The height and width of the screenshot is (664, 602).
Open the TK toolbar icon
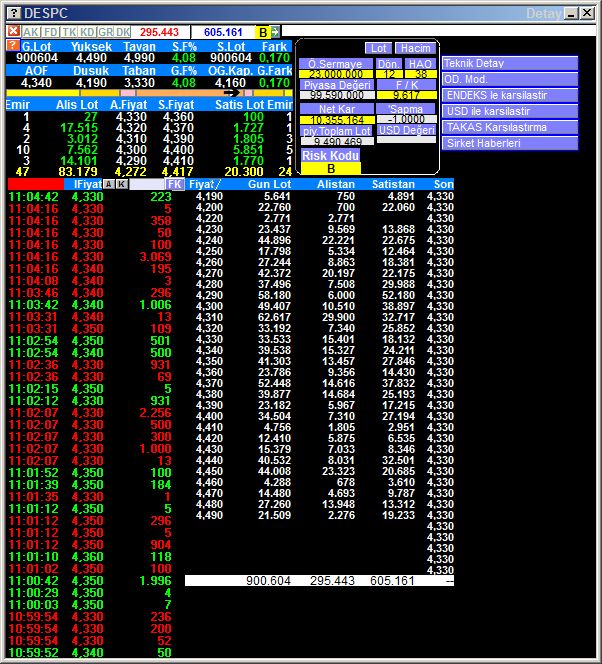pos(69,32)
